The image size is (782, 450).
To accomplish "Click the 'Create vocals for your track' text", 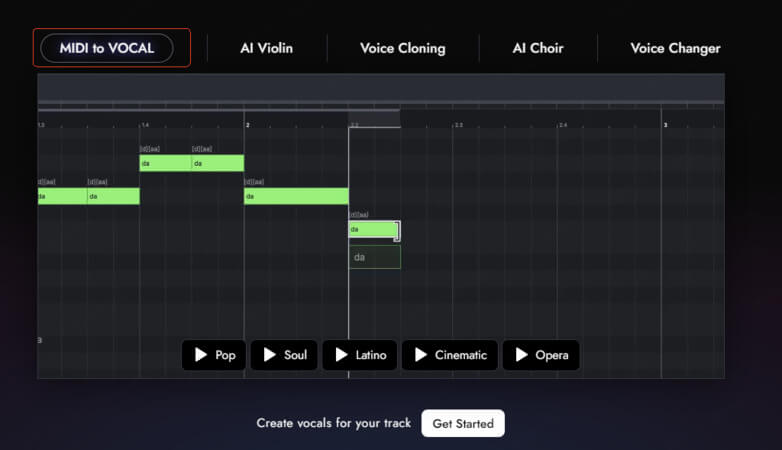I will 334,423.
